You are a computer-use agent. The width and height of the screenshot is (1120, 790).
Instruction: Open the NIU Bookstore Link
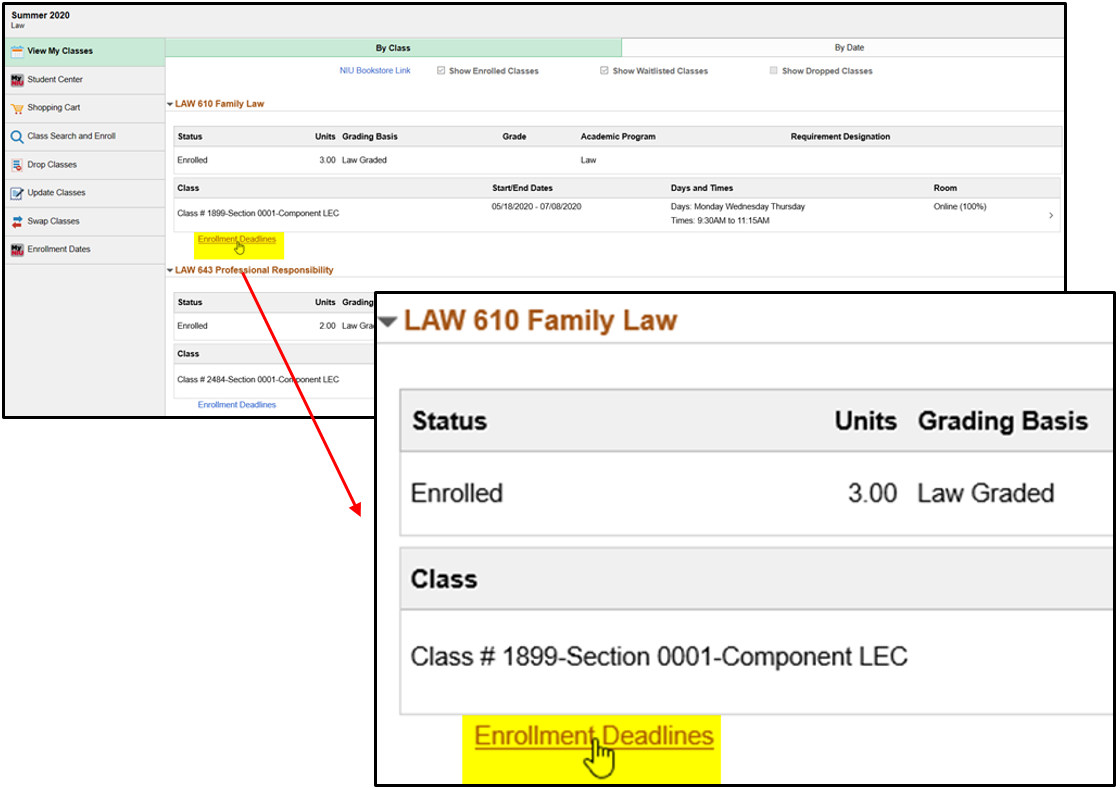pyautogui.click(x=375, y=71)
